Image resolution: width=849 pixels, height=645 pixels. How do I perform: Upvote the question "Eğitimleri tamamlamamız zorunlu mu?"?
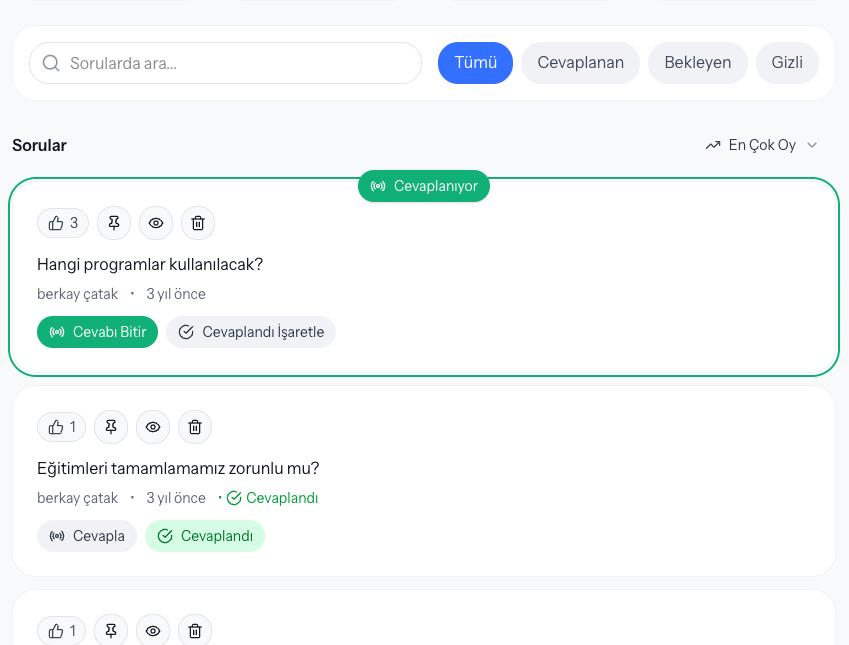tap(61, 426)
